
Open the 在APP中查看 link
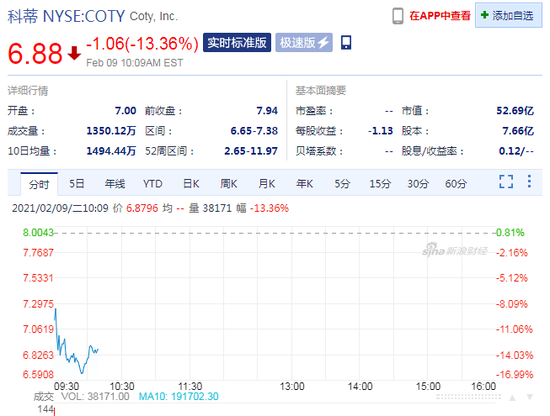pos(440,16)
